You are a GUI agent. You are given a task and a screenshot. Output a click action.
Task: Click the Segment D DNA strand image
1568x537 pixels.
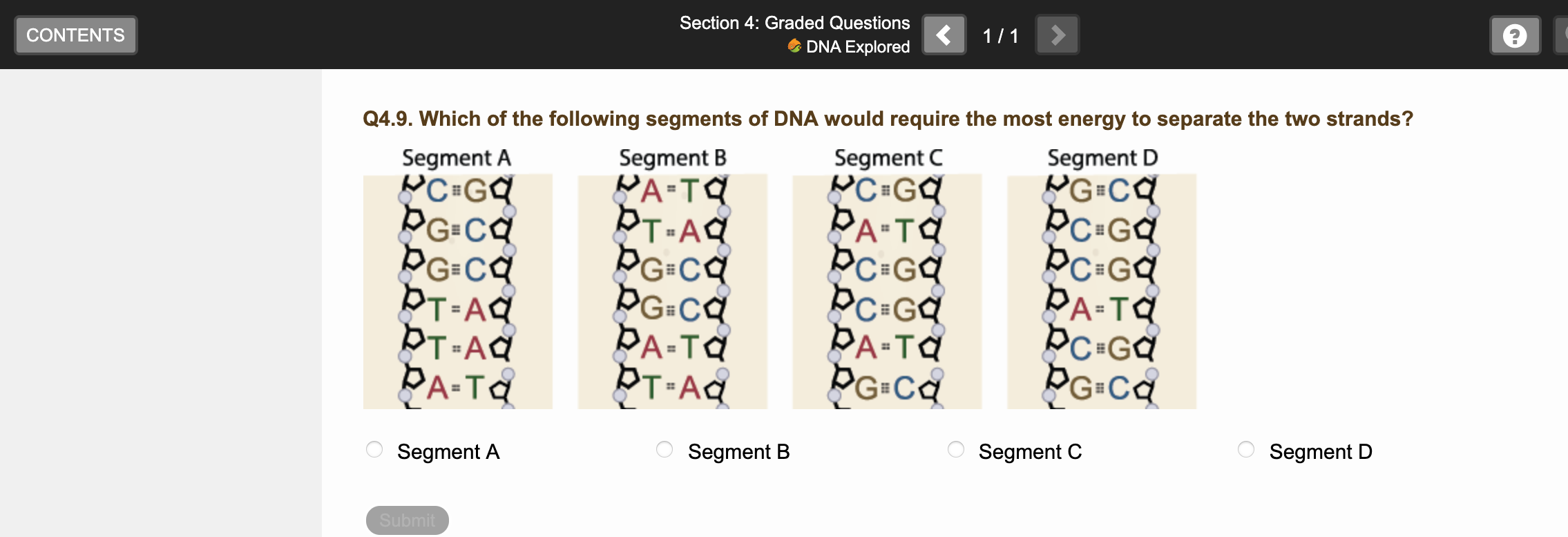(x=1102, y=290)
